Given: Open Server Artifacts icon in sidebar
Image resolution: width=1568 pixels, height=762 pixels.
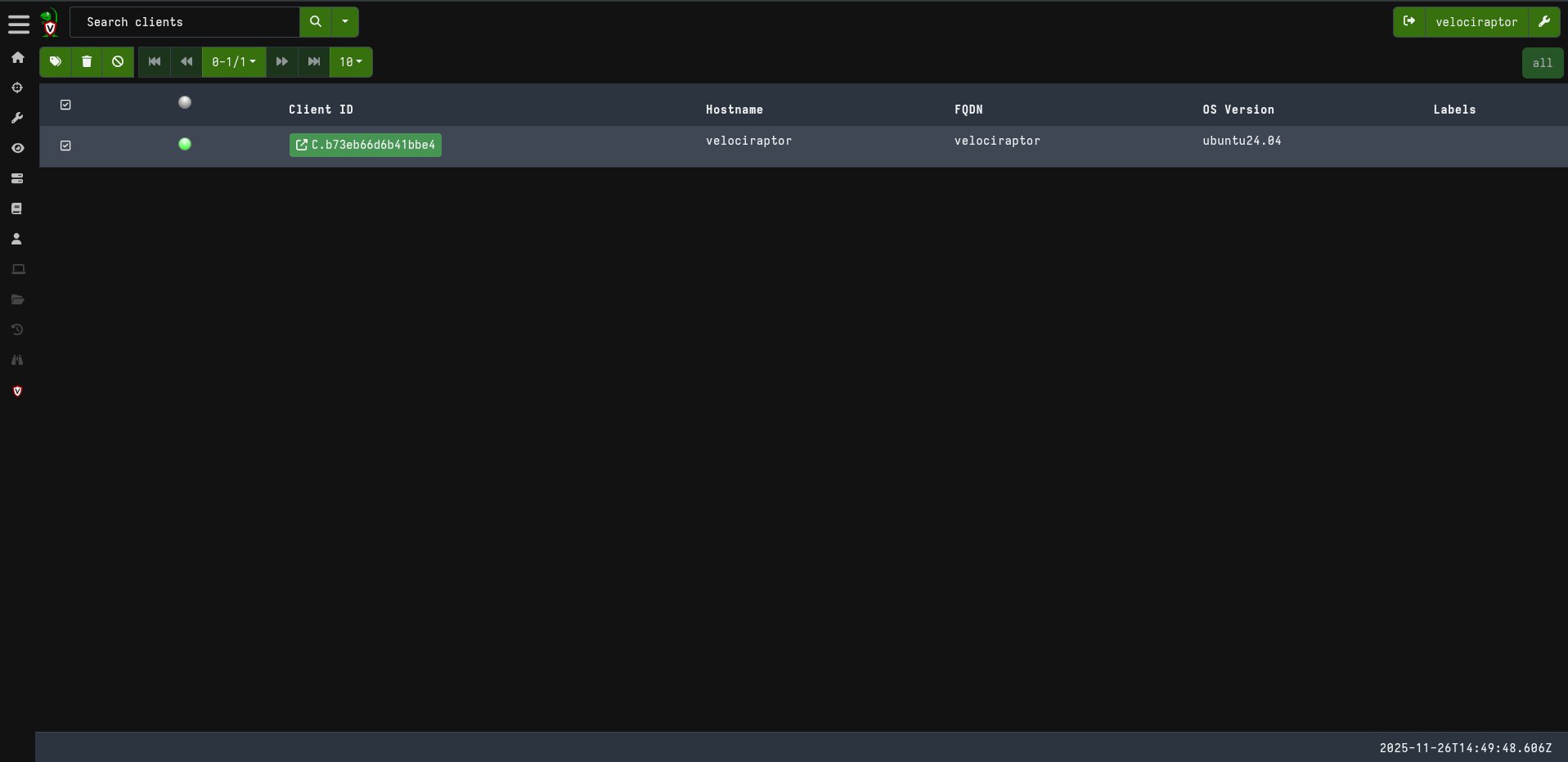Looking at the screenshot, I should point(17,179).
